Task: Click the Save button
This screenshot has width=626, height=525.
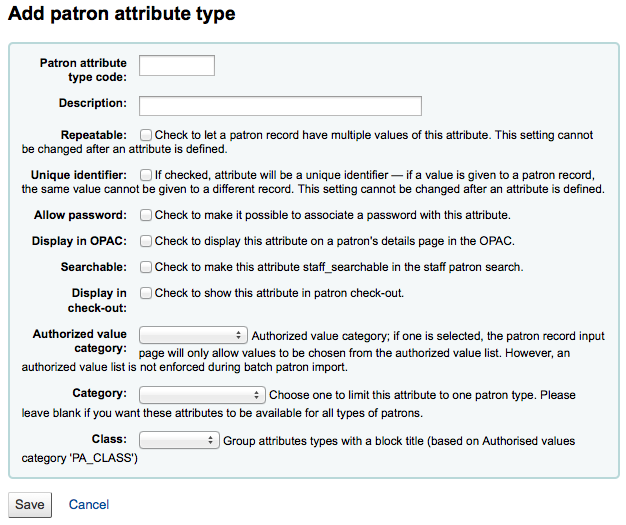Action: (x=30, y=505)
